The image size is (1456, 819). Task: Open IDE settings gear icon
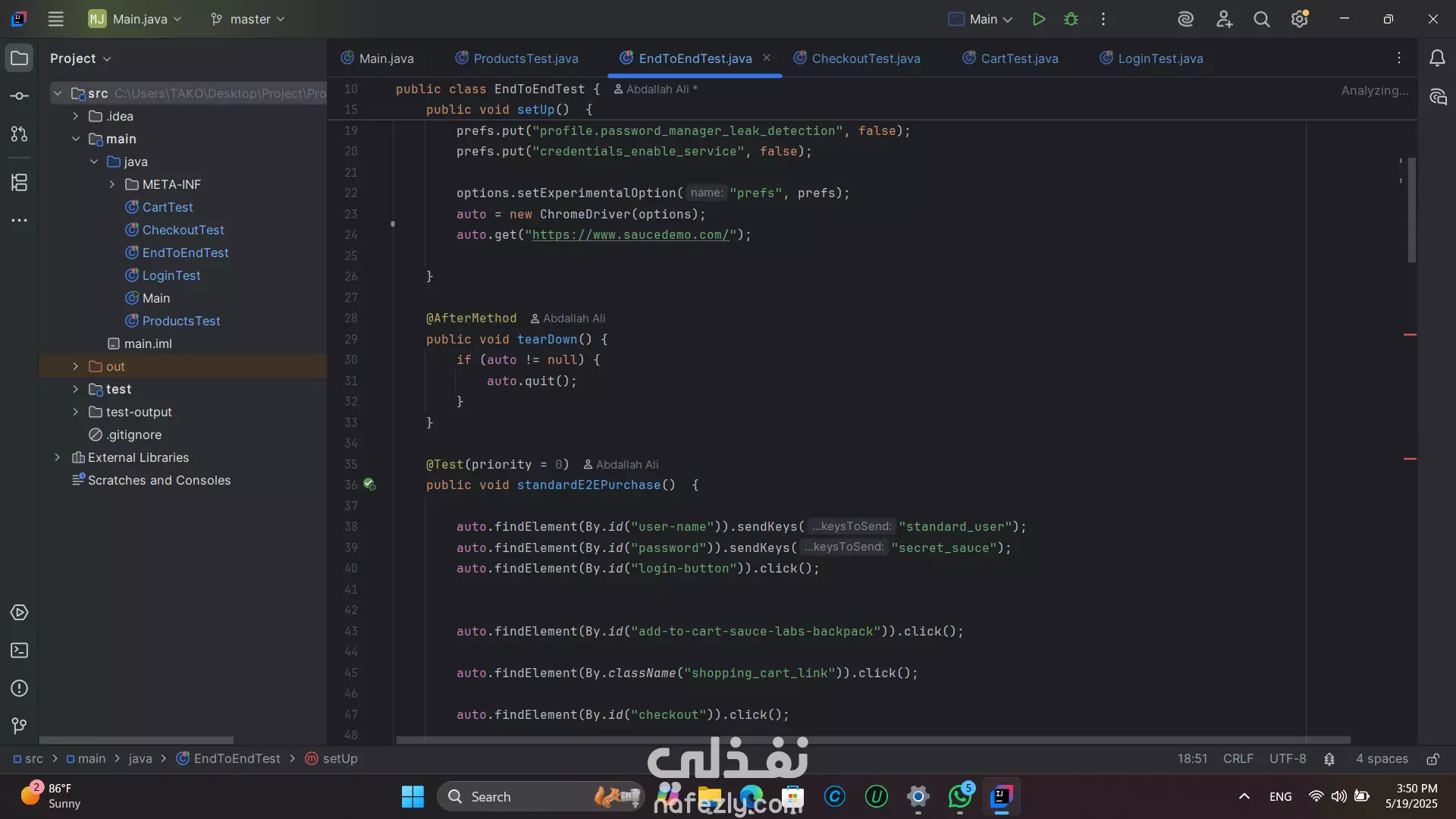[x=1299, y=19]
